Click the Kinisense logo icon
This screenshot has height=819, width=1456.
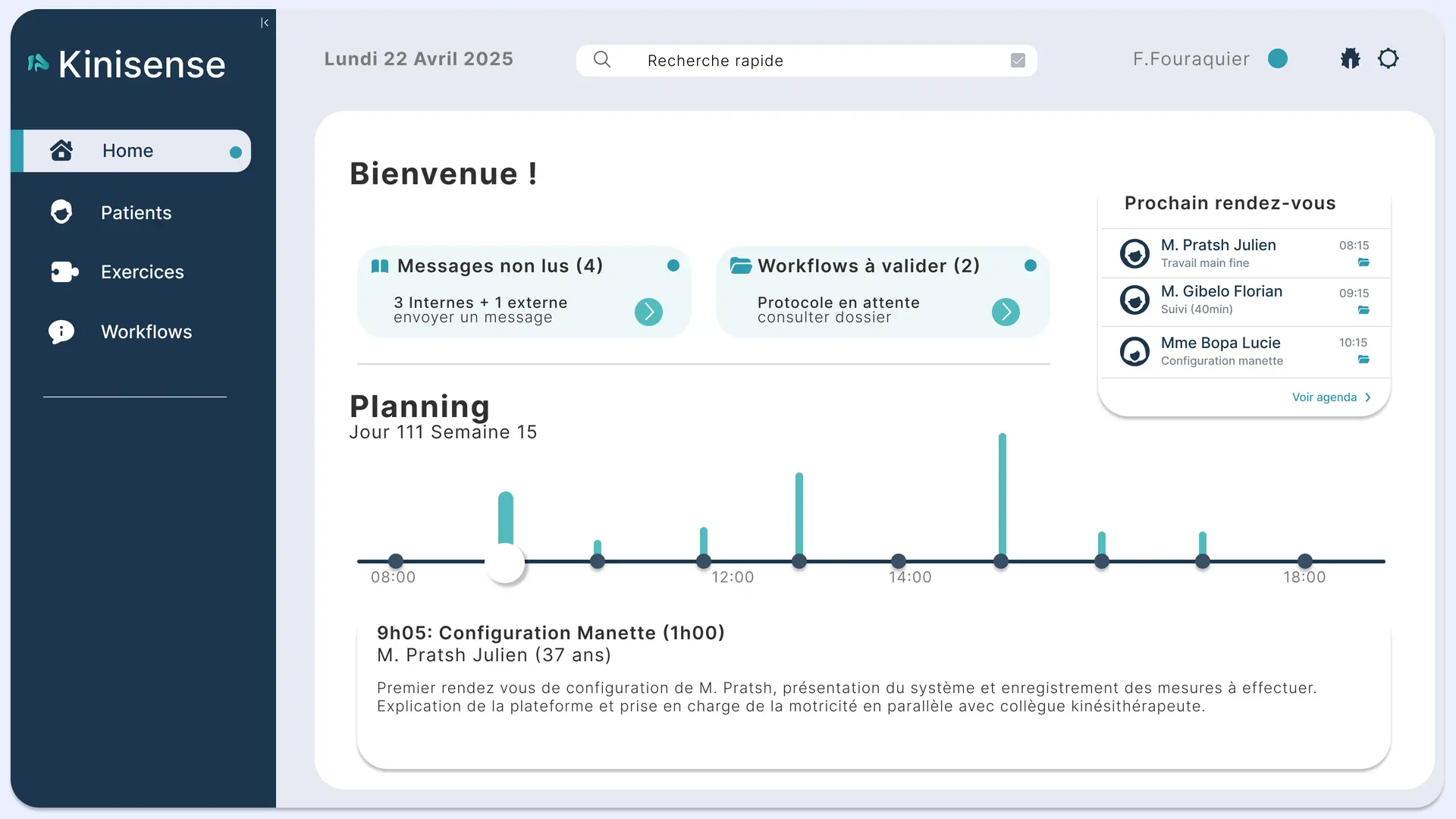click(x=38, y=63)
